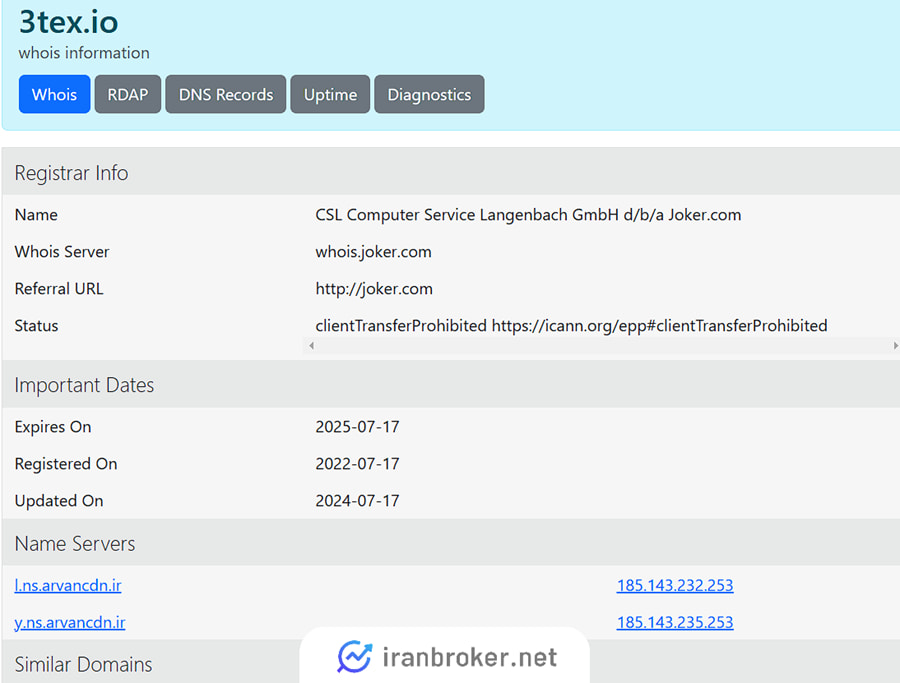Click the Similar Domains section header

click(83, 664)
